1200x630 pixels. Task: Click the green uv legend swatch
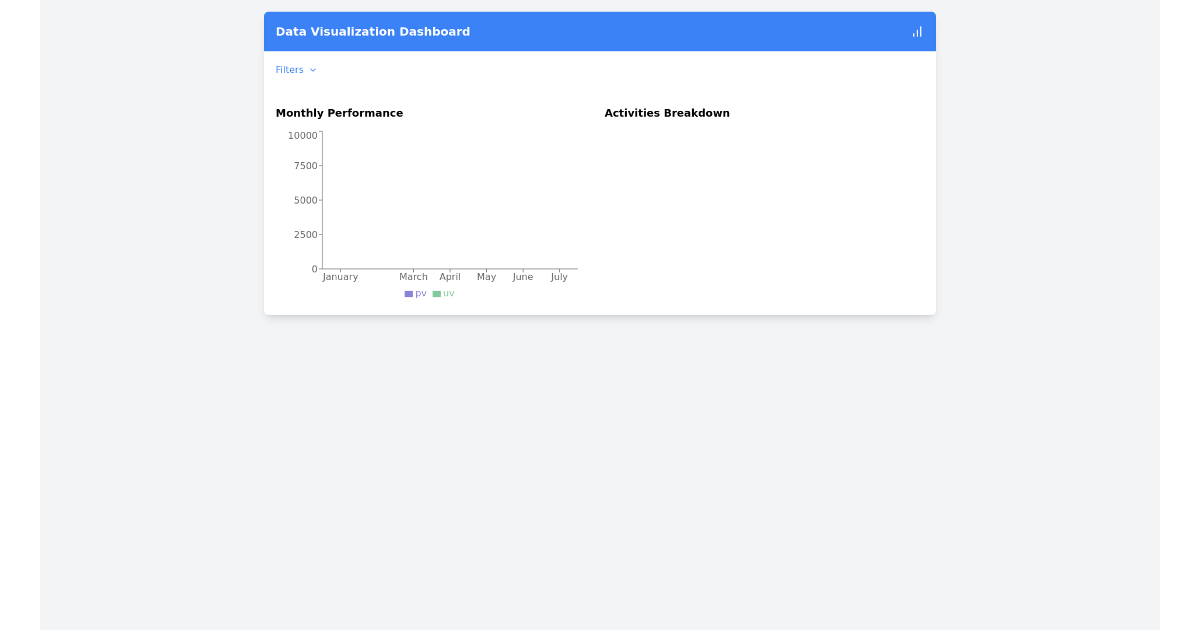click(437, 294)
